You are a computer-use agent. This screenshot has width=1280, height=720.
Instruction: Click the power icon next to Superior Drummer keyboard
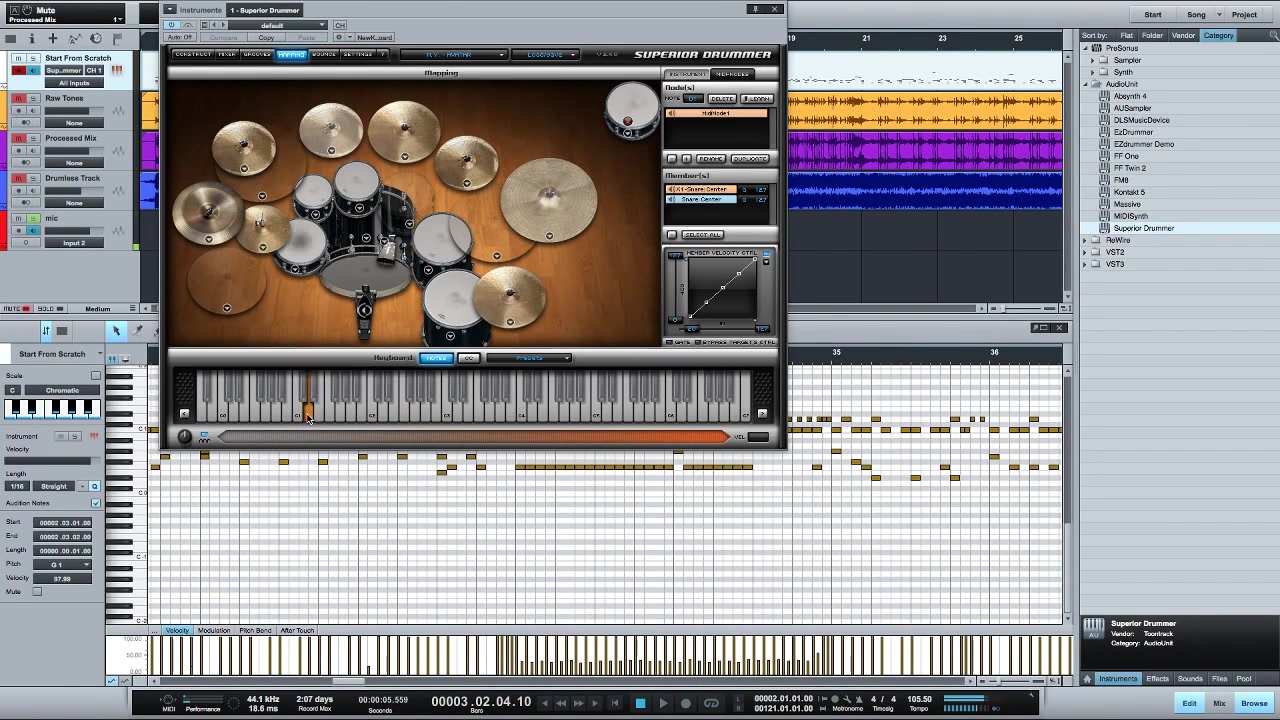184,436
